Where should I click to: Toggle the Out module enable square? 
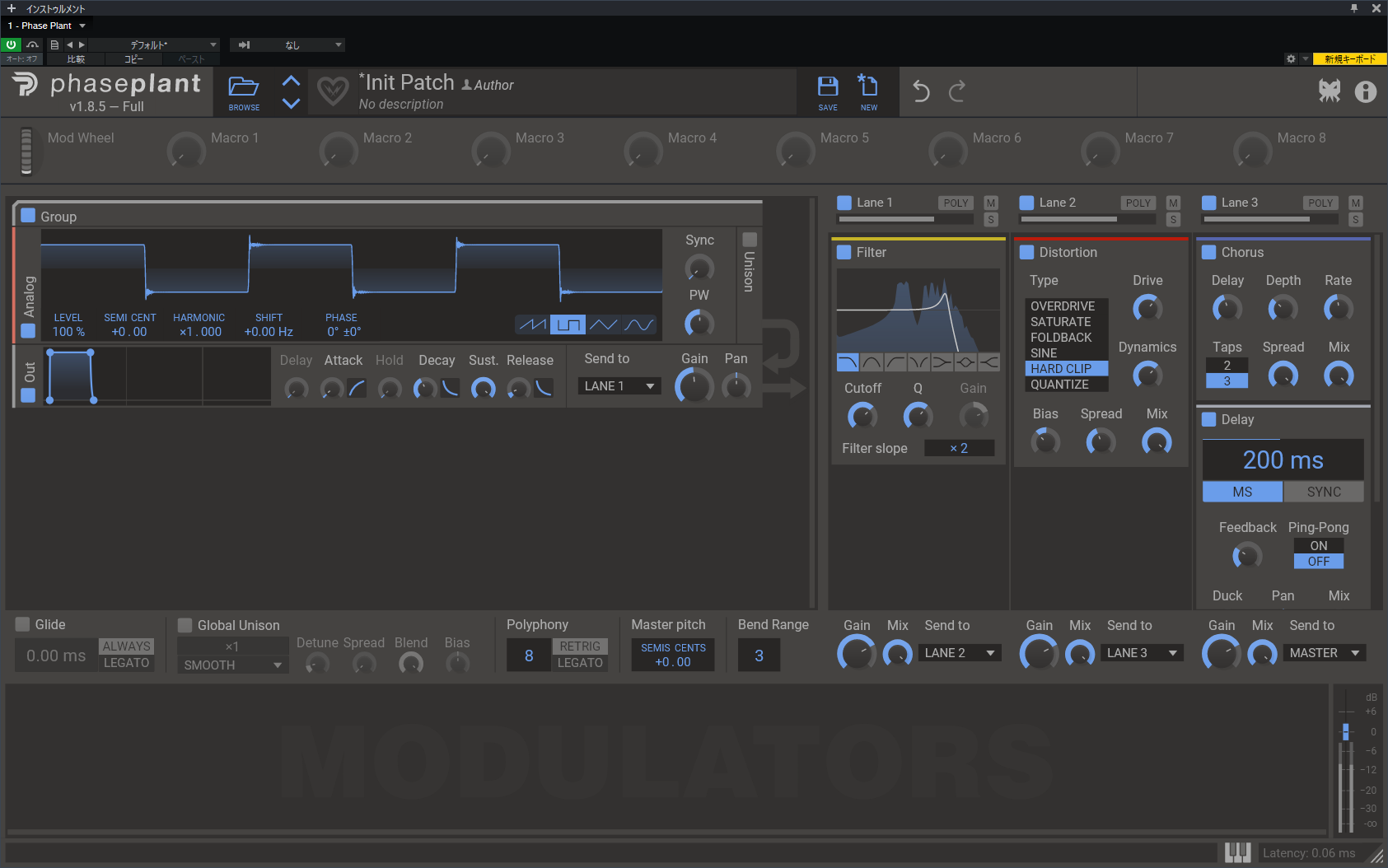pyautogui.click(x=28, y=394)
